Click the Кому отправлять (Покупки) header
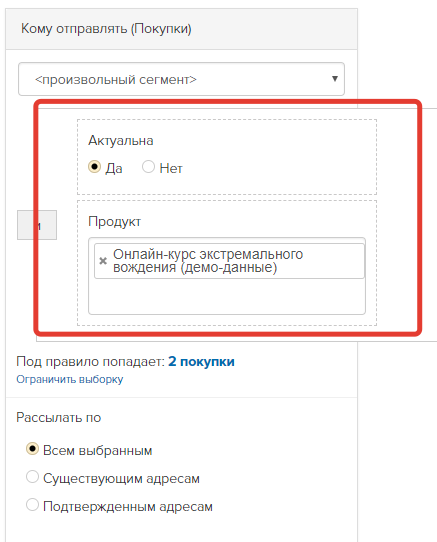 tap(106, 29)
